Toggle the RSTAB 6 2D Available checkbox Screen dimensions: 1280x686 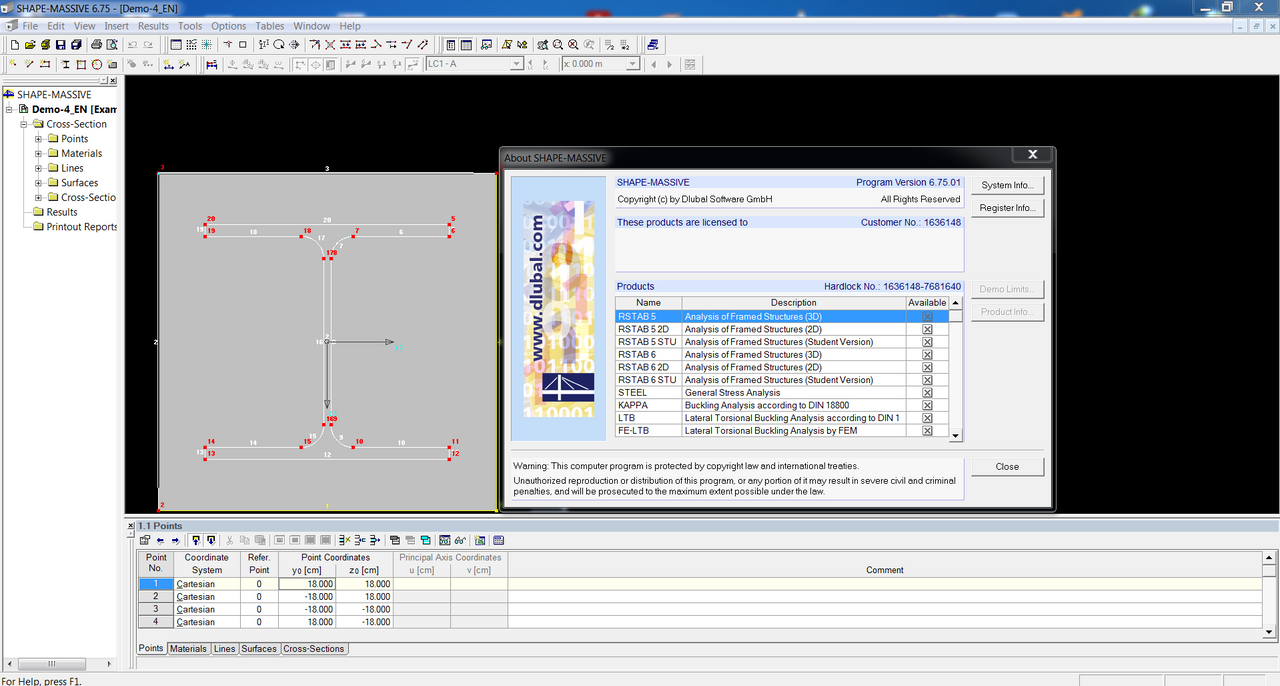click(927, 367)
